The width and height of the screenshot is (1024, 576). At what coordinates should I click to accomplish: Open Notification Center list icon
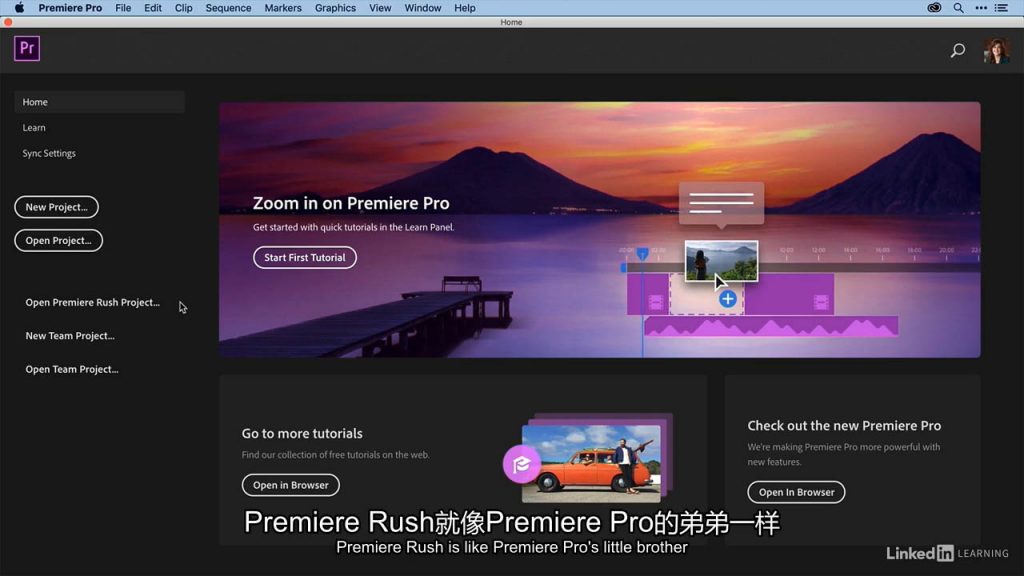[x=1001, y=8]
